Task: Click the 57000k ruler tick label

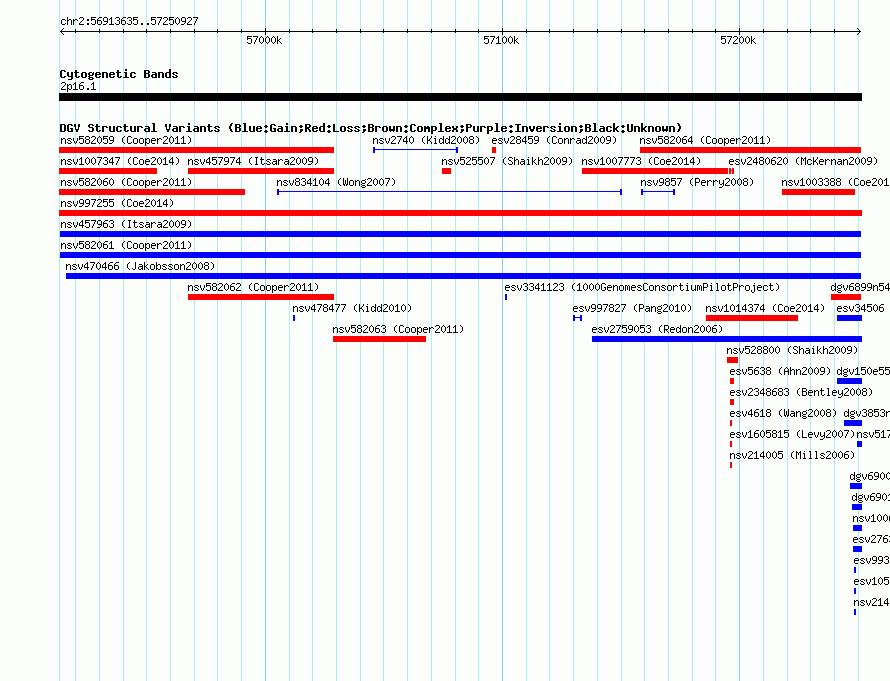Action: pyautogui.click(x=264, y=40)
